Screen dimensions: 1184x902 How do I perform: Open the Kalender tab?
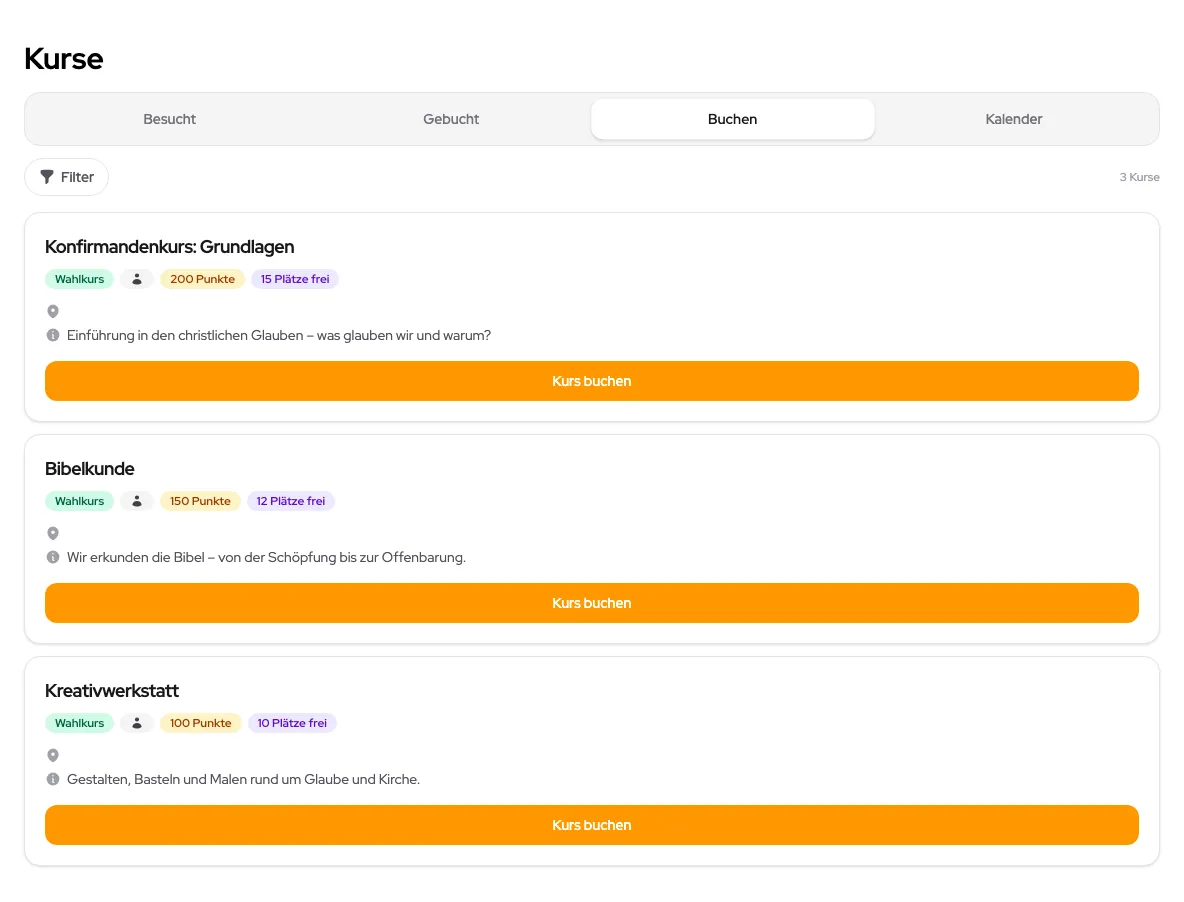coord(1013,119)
